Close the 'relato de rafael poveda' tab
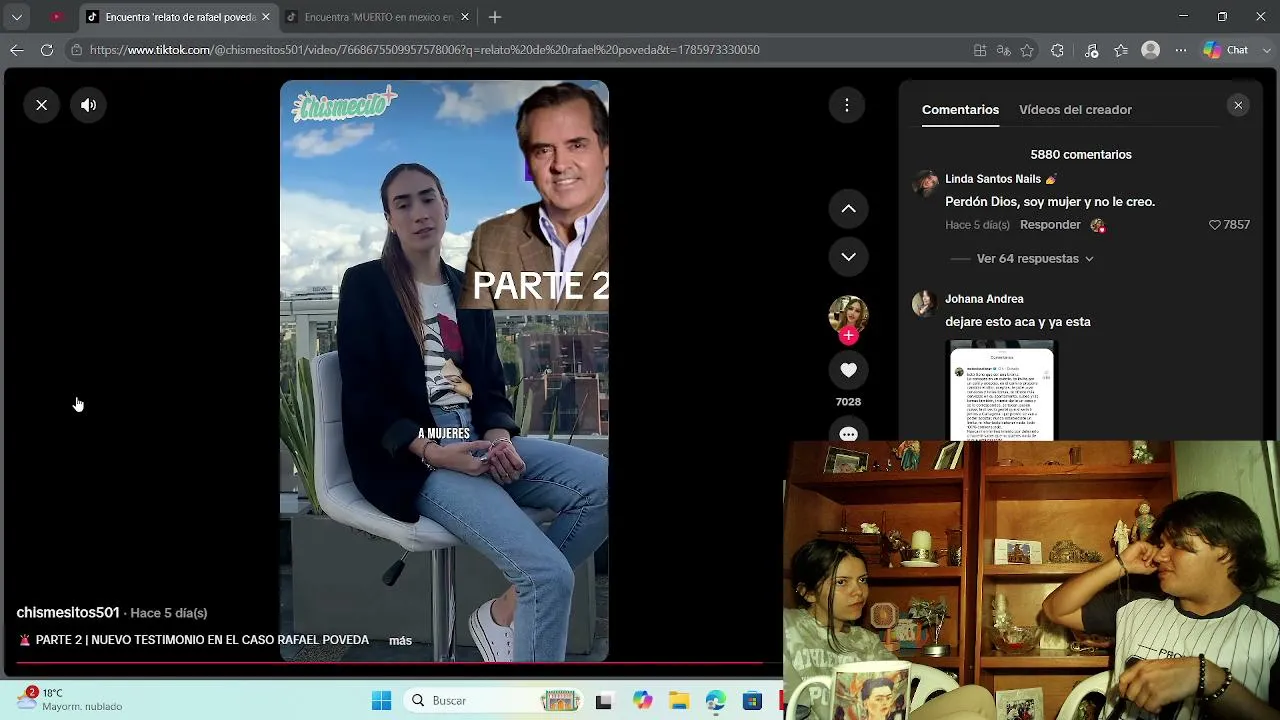1280x720 pixels. click(265, 17)
